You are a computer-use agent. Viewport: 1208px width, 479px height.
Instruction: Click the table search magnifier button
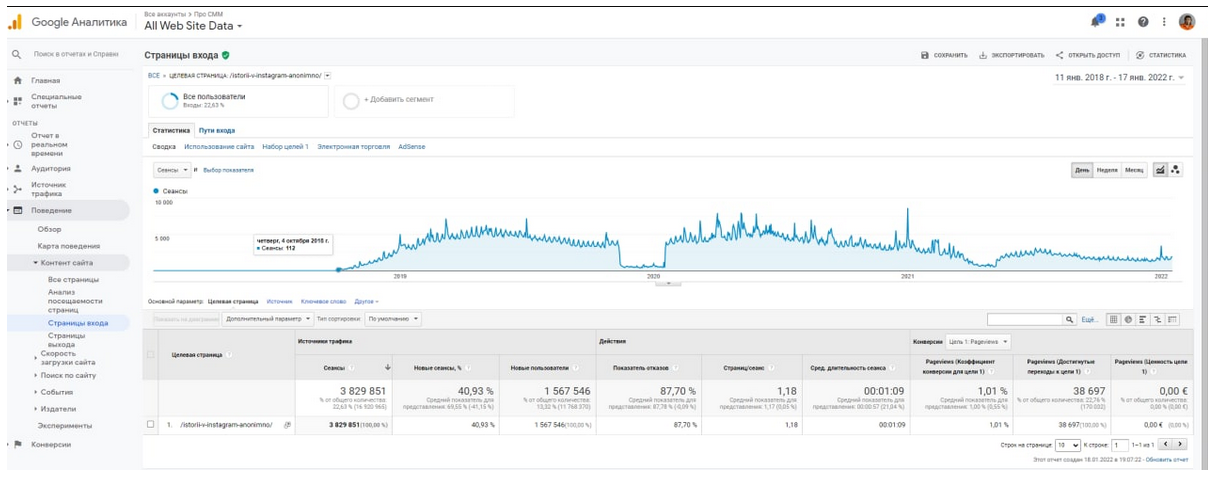click(x=1069, y=319)
